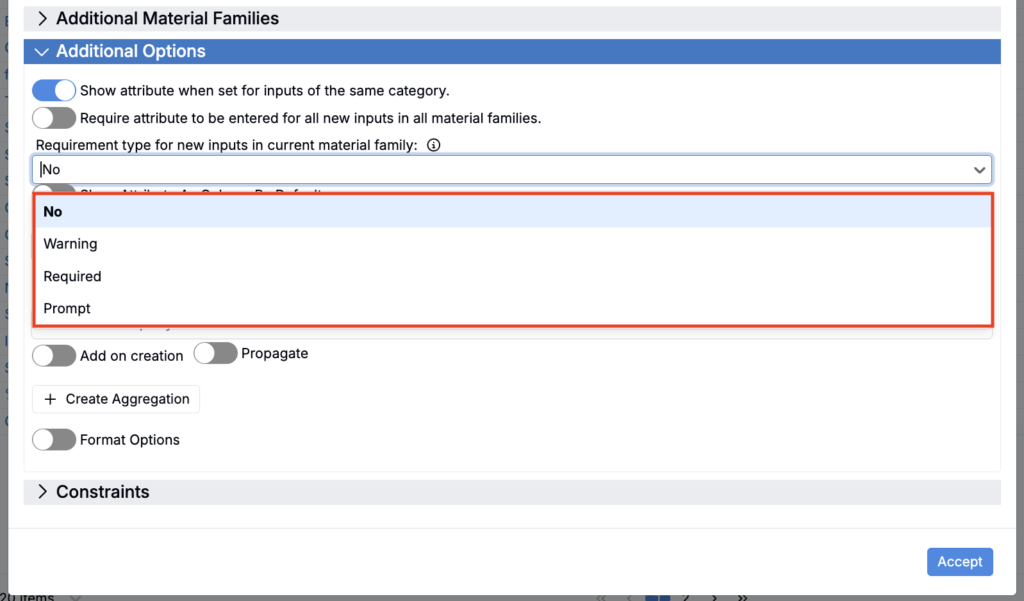Select the Prompt requirement option

[67, 308]
